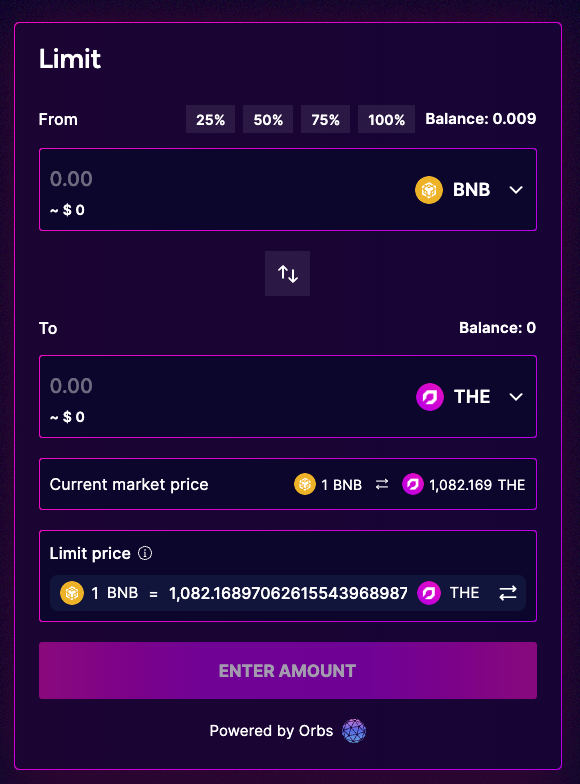Invert the limit price direction arrows
The width and height of the screenshot is (580, 784).
click(508, 593)
